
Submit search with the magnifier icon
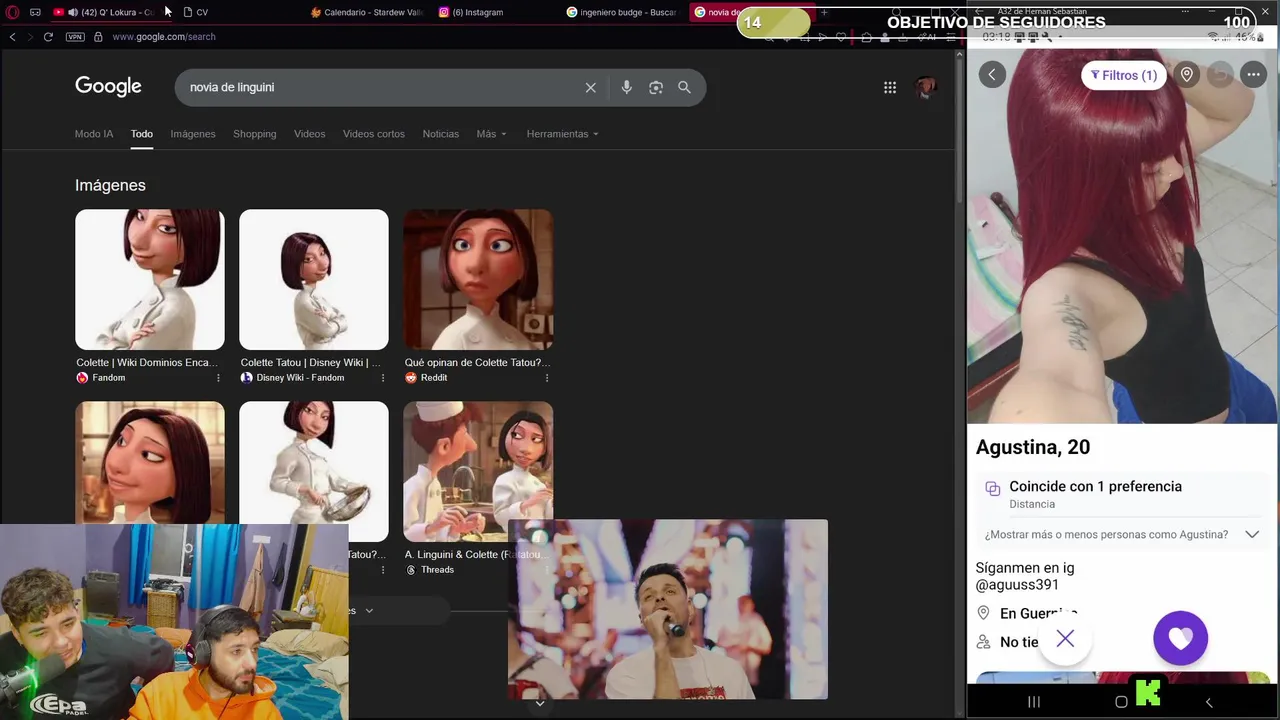tap(684, 87)
